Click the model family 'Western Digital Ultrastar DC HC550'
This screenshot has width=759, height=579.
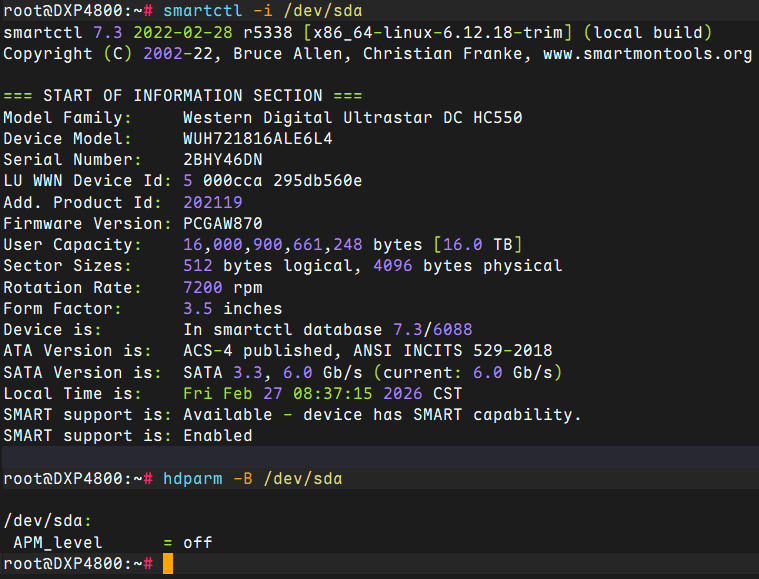point(353,118)
